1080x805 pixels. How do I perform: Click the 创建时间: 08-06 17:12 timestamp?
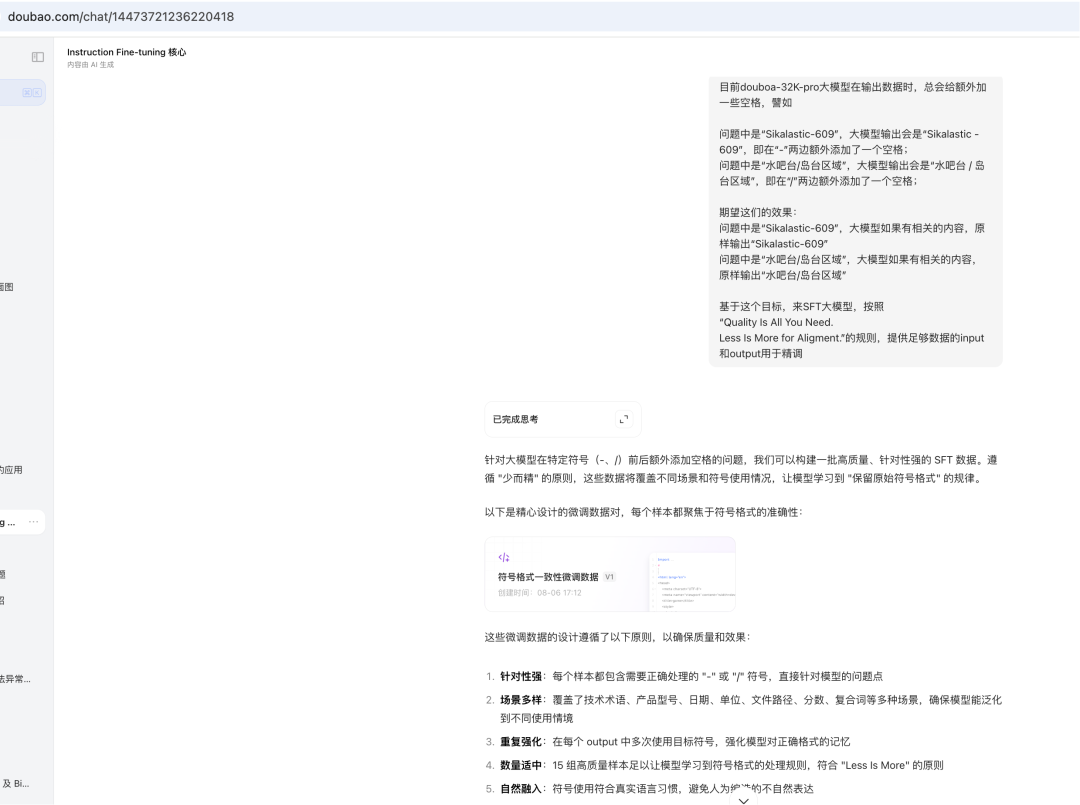coord(539,593)
